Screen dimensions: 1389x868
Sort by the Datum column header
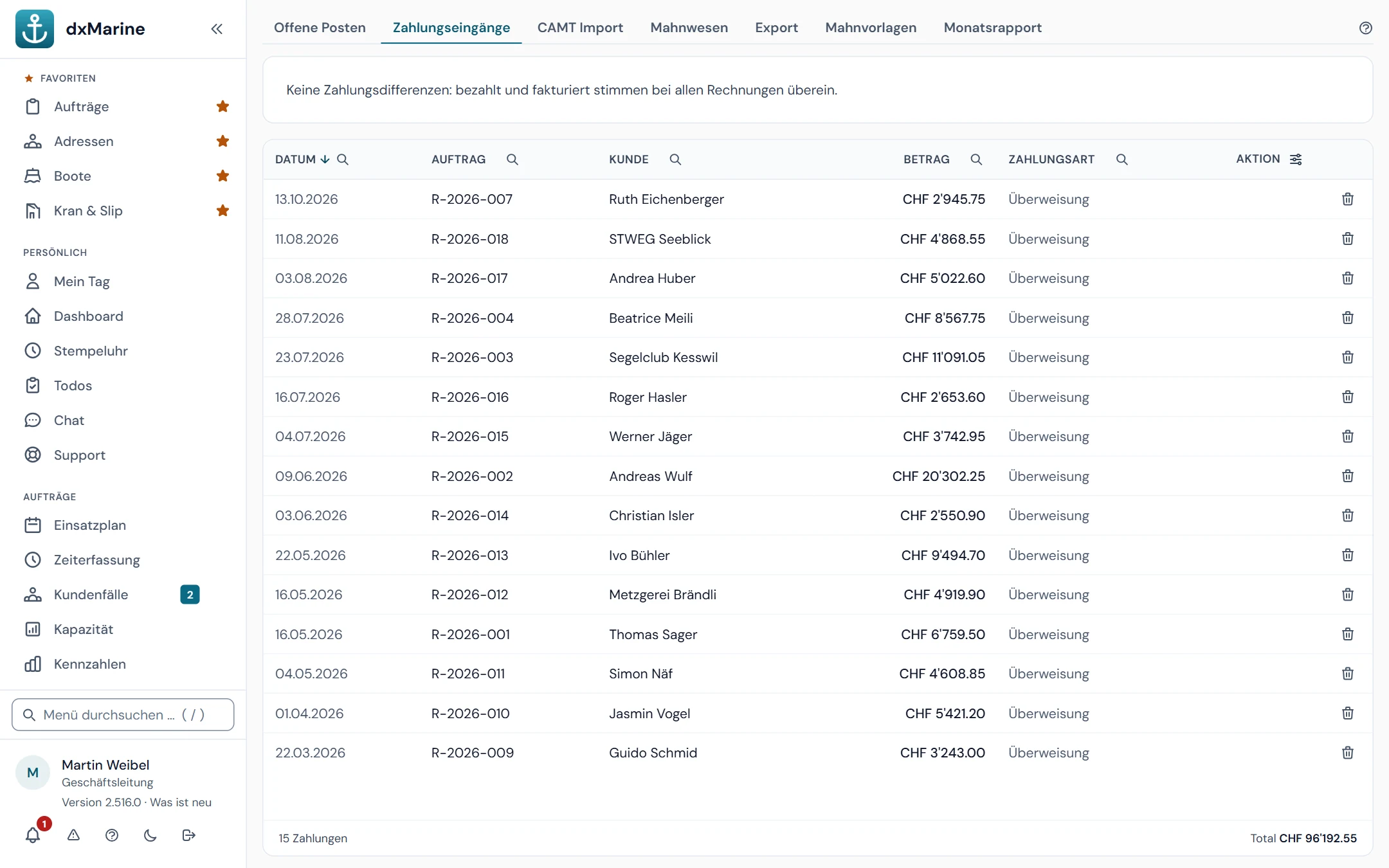[x=295, y=159]
